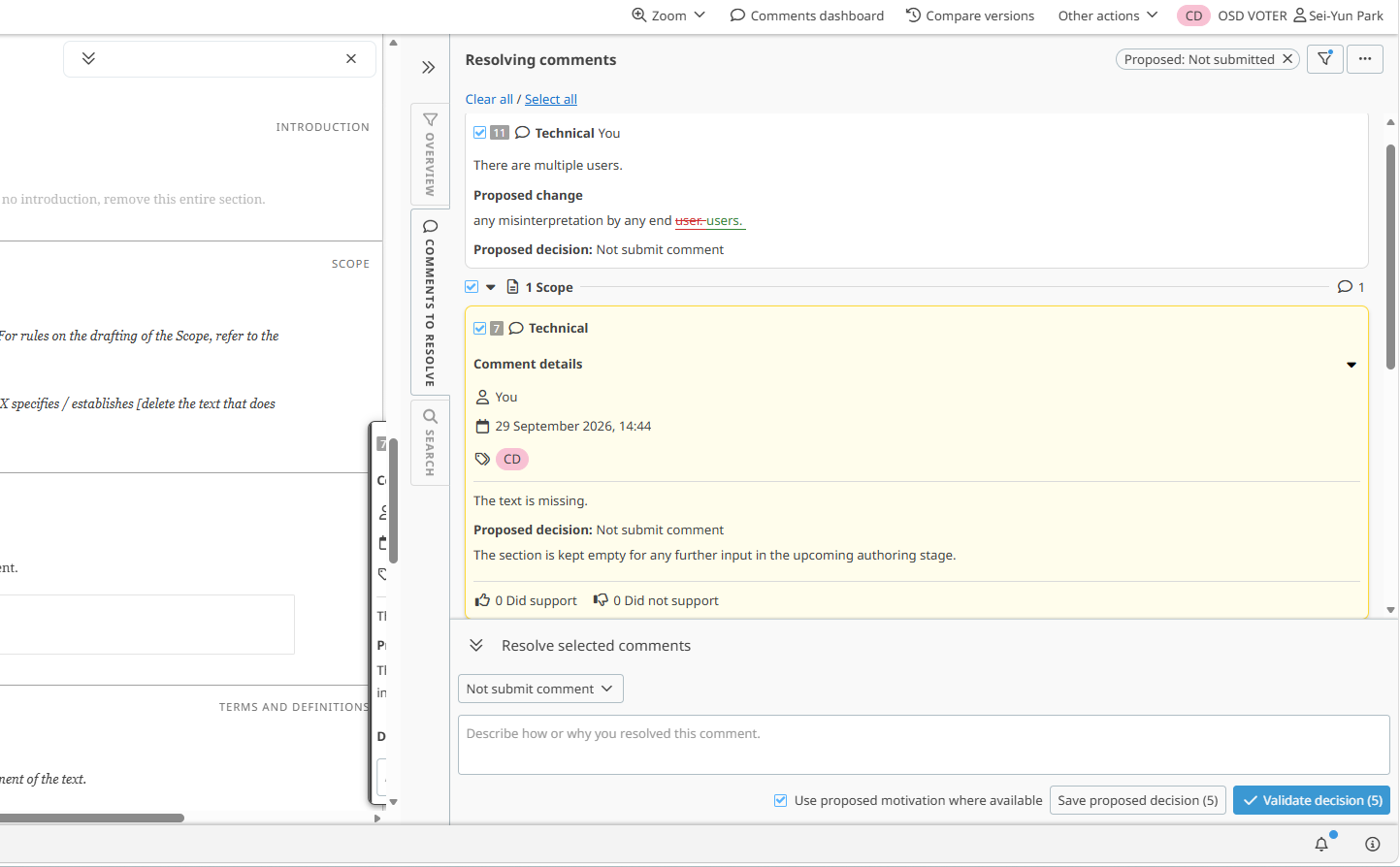
Task: Open Compare versions
Action: click(970, 16)
